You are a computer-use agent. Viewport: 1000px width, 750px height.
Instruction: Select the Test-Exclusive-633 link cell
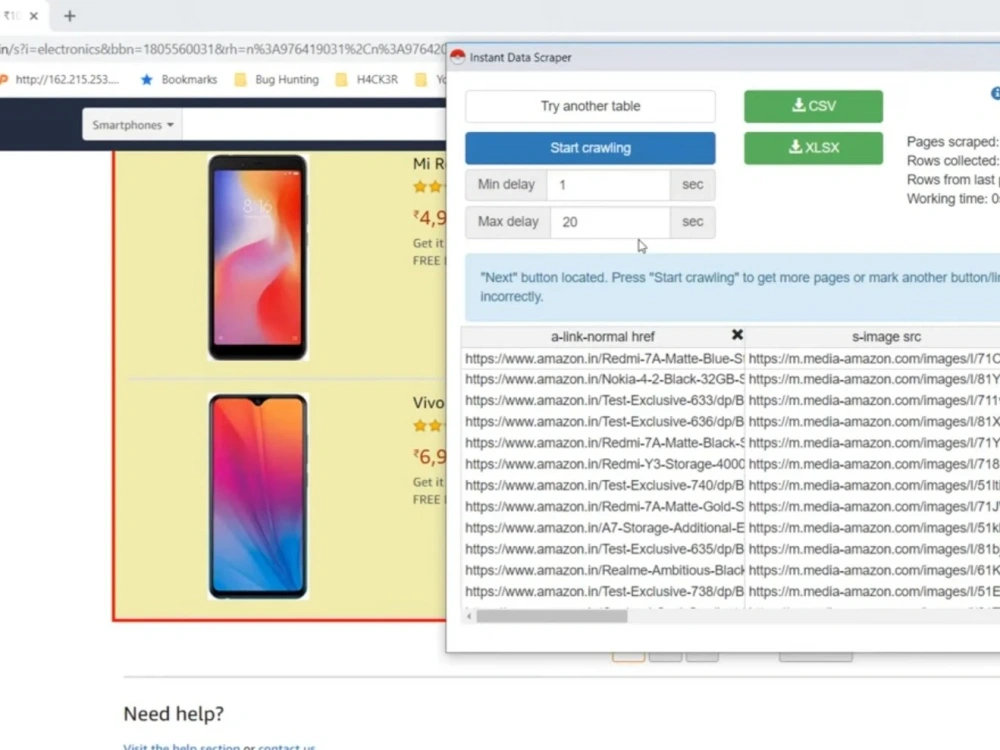click(x=603, y=401)
